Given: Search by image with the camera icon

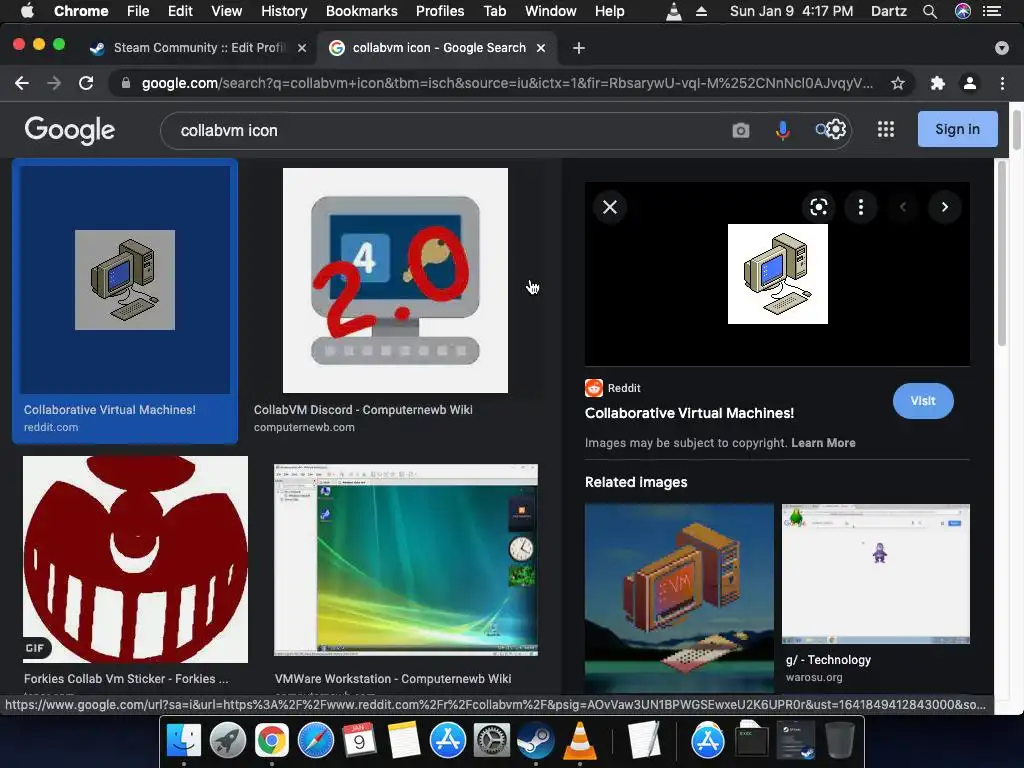Looking at the screenshot, I should 741,131.
